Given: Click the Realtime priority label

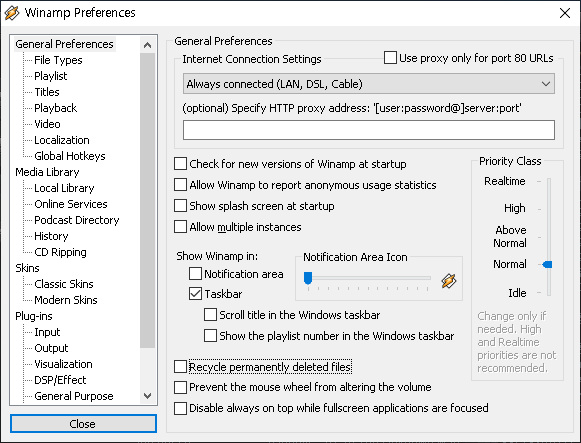Looking at the screenshot, I should (x=505, y=181).
